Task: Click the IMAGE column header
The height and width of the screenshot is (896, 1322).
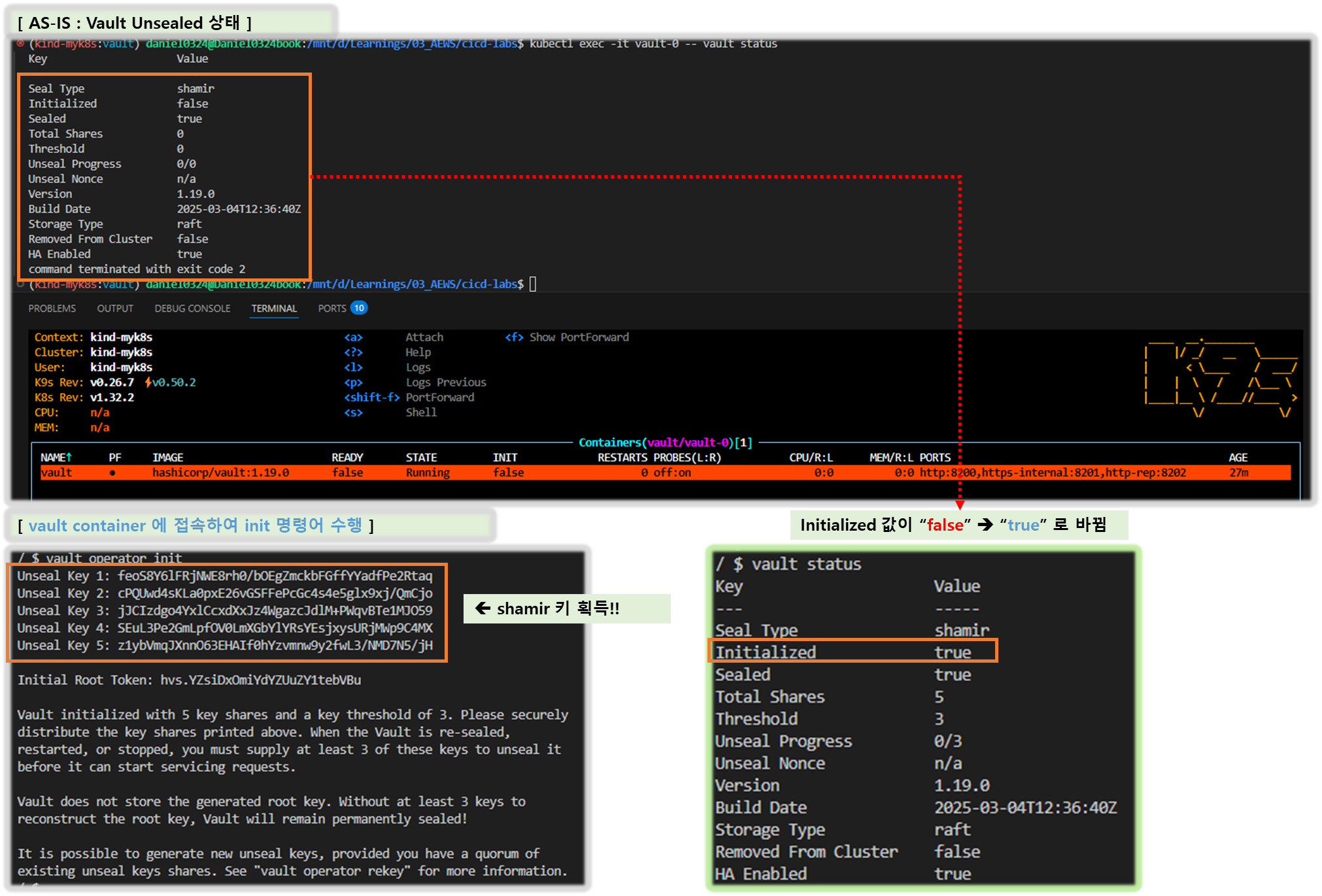Action: point(167,457)
